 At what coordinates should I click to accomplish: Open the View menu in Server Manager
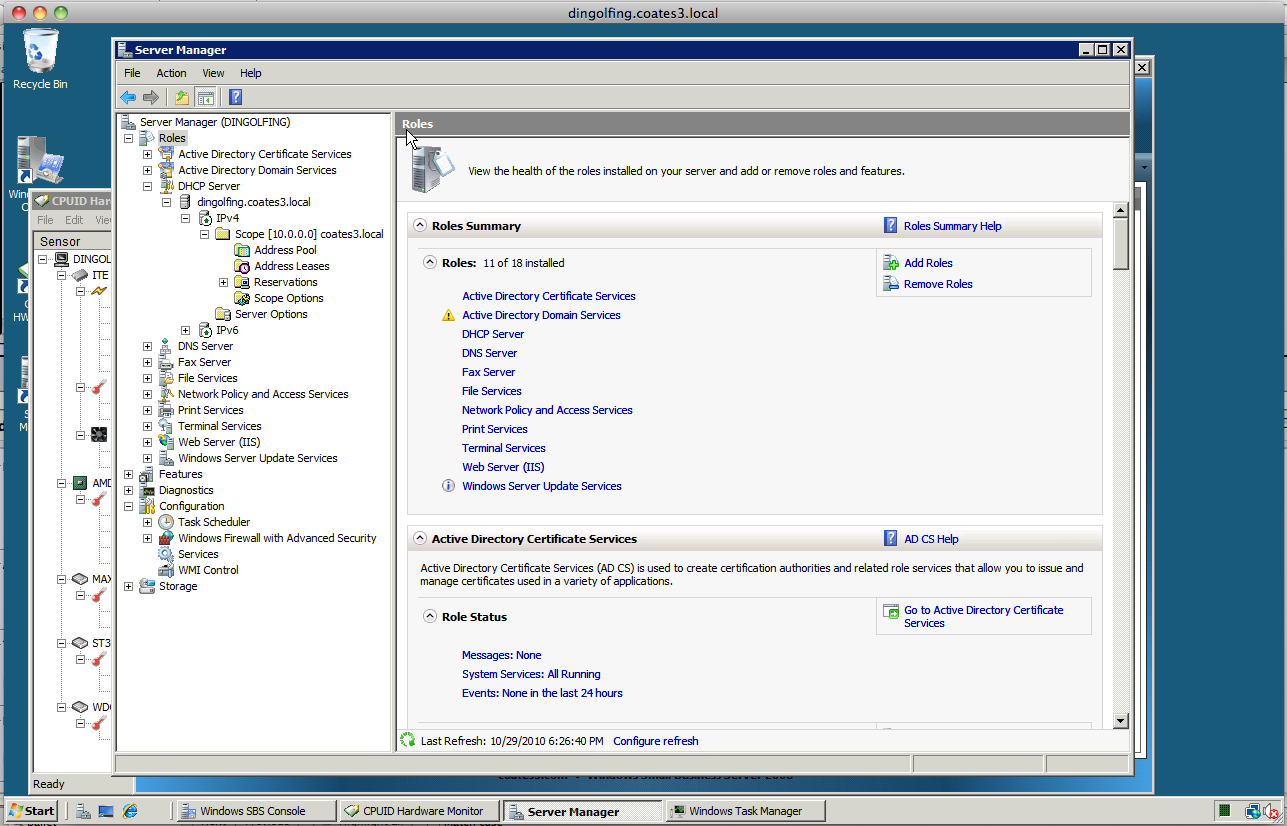click(213, 73)
